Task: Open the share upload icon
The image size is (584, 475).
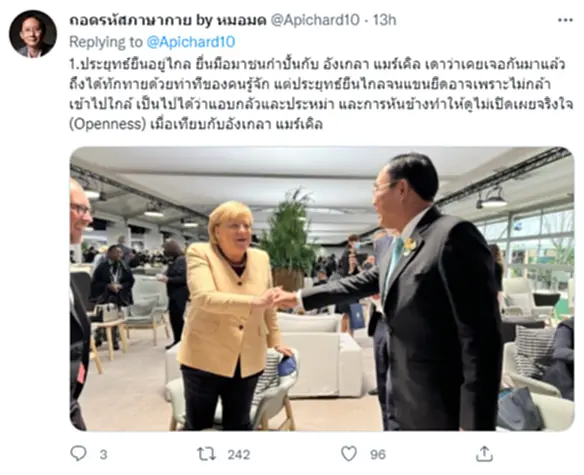Action: 484,453
